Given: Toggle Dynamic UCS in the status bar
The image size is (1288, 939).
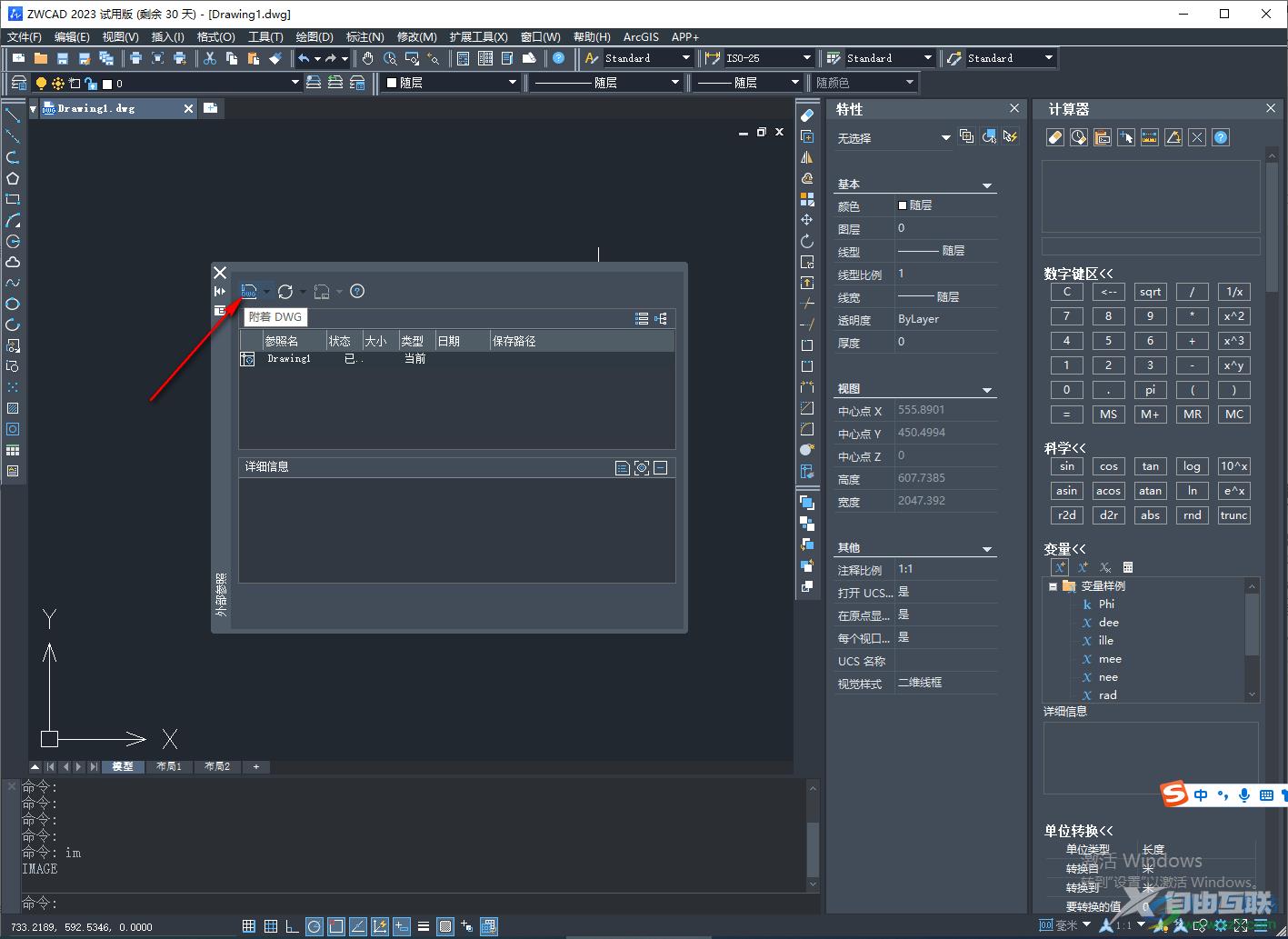Looking at the screenshot, I should click(x=379, y=926).
